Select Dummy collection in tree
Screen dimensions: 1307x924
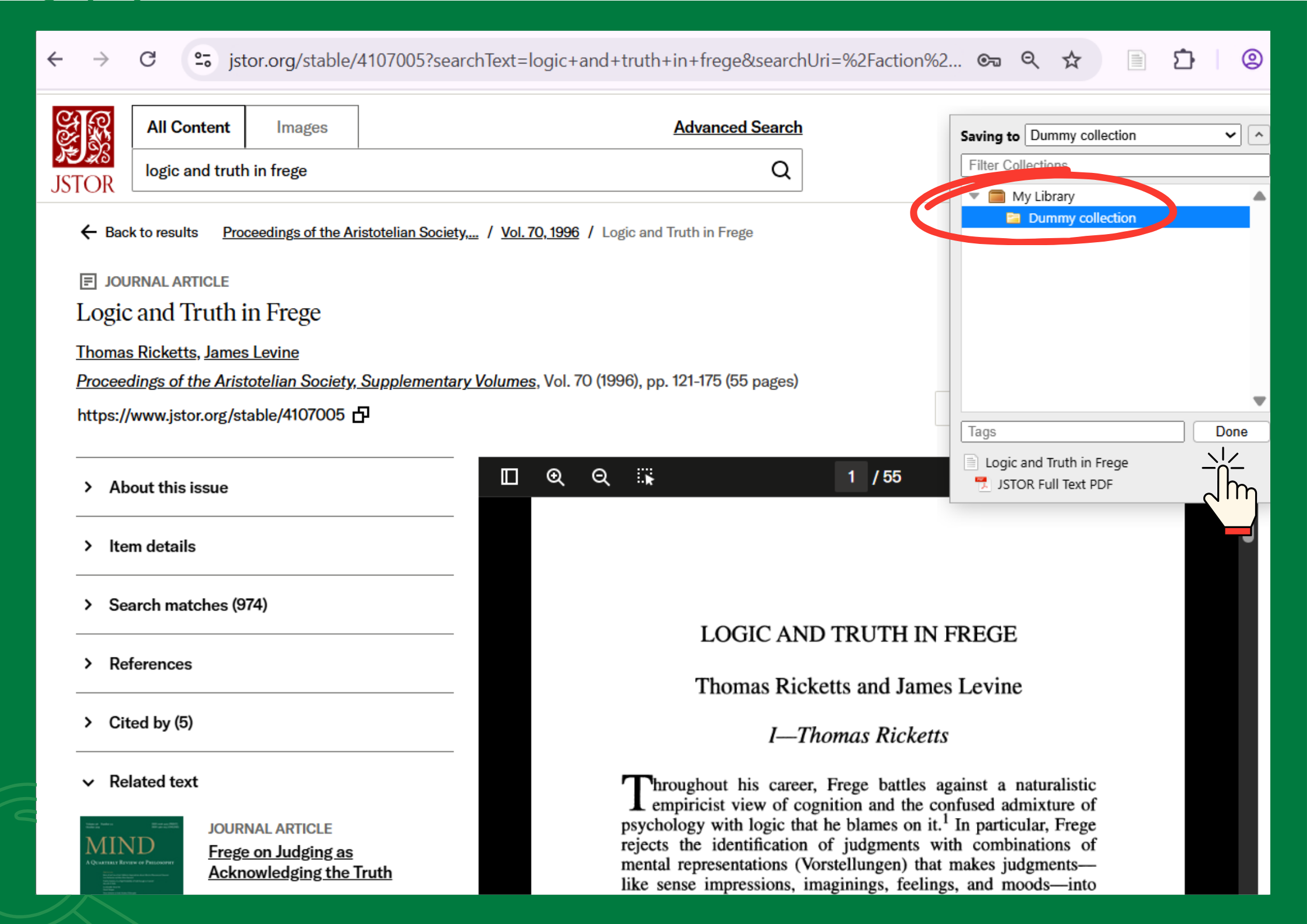(x=1105, y=218)
